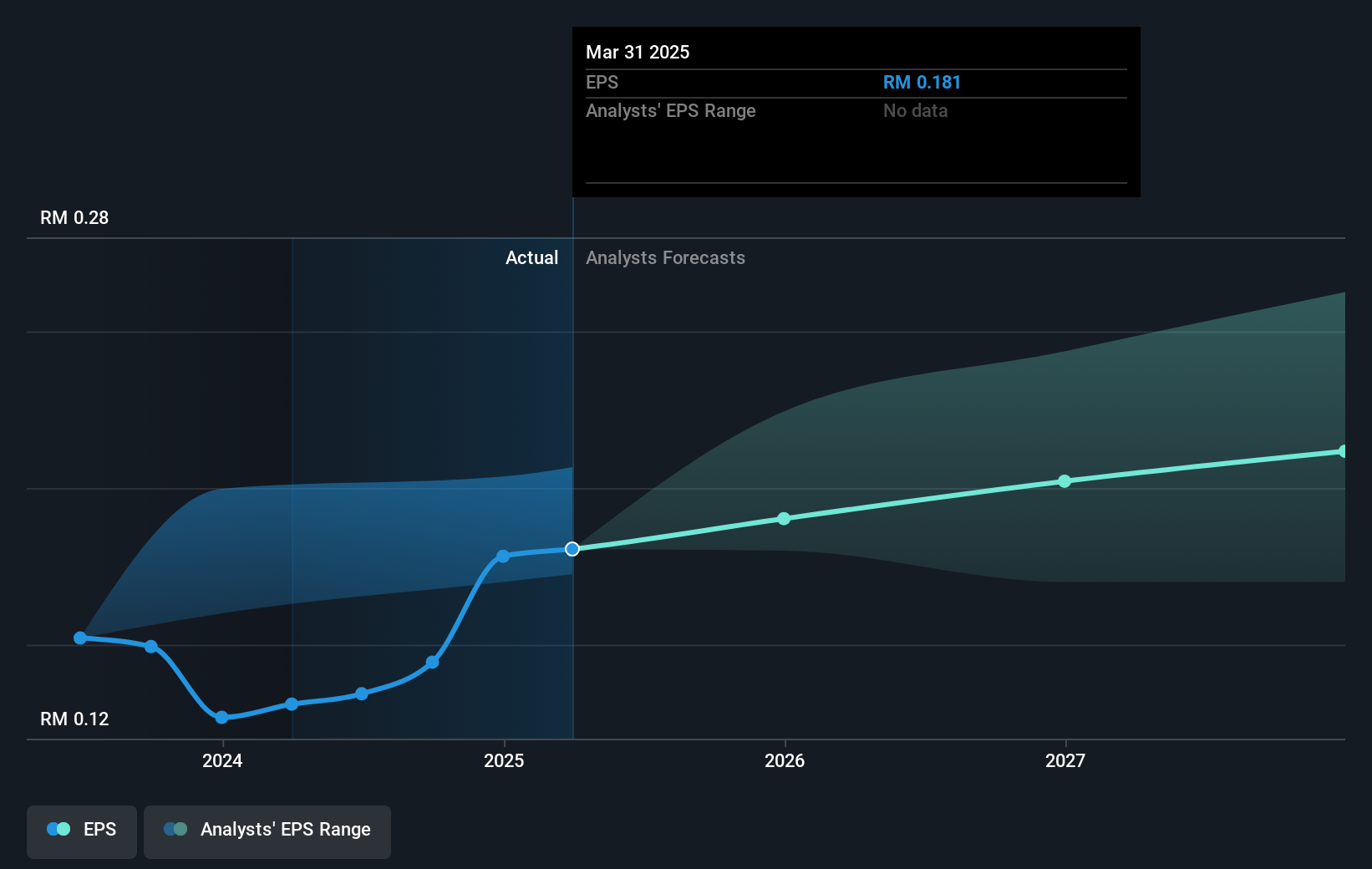The image size is (1372, 869).
Task: Select the last forecast point at right edge
Action: point(1343,451)
